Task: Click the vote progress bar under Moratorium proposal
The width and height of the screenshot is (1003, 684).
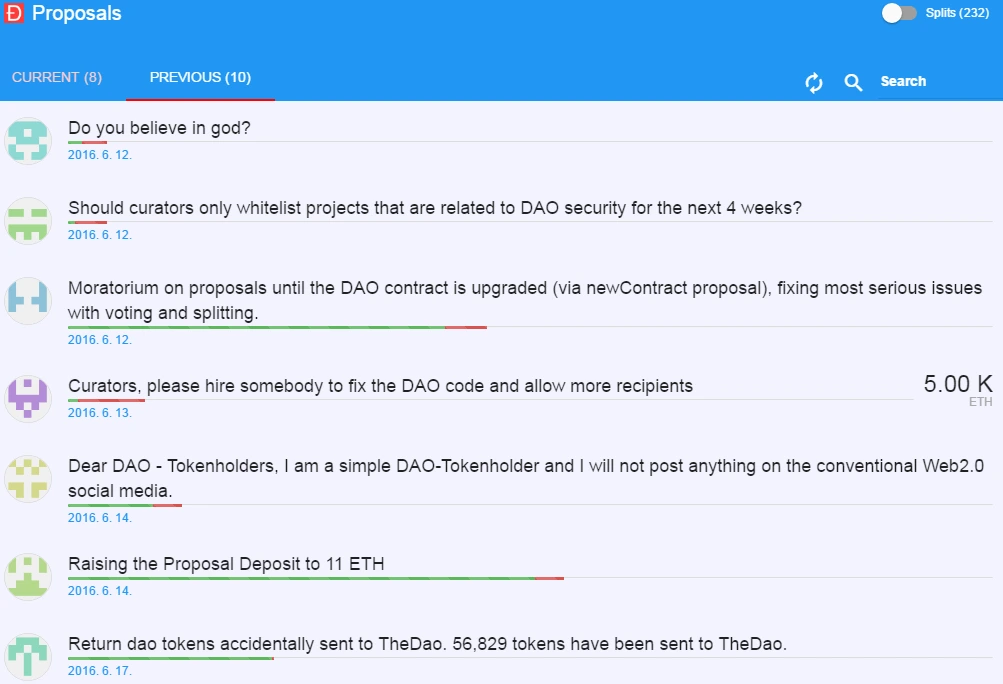Action: pos(277,327)
